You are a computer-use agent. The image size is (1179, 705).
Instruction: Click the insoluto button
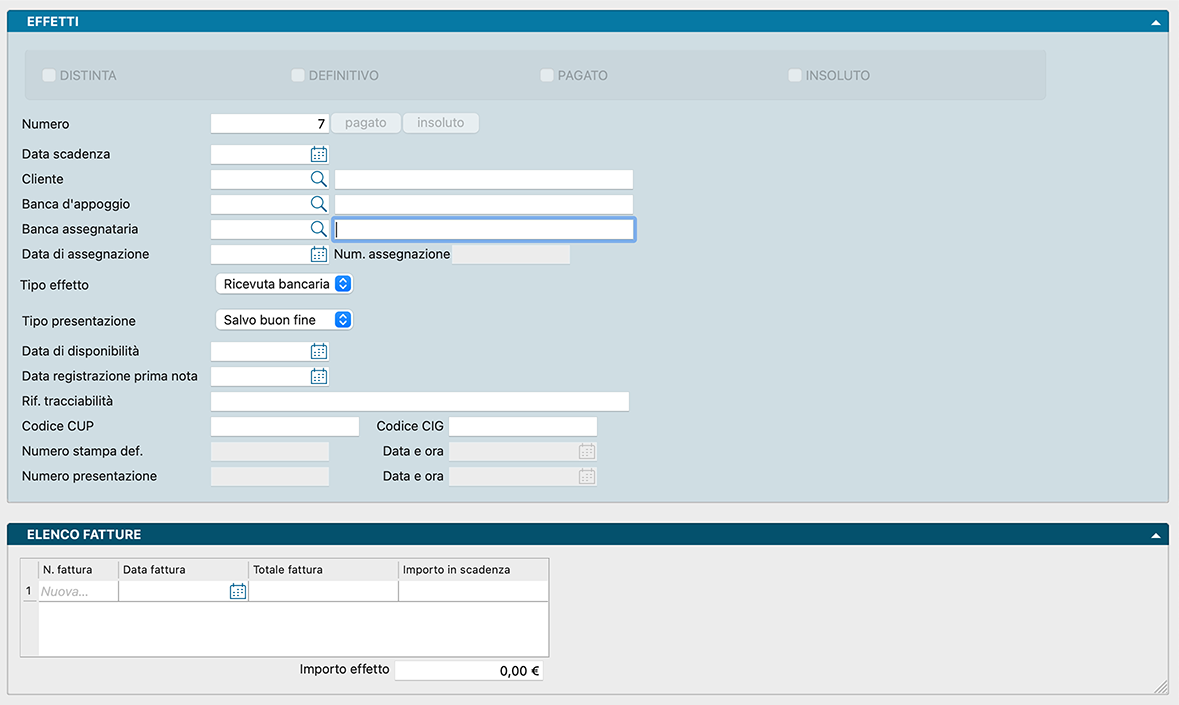pyautogui.click(x=441, y=123)
